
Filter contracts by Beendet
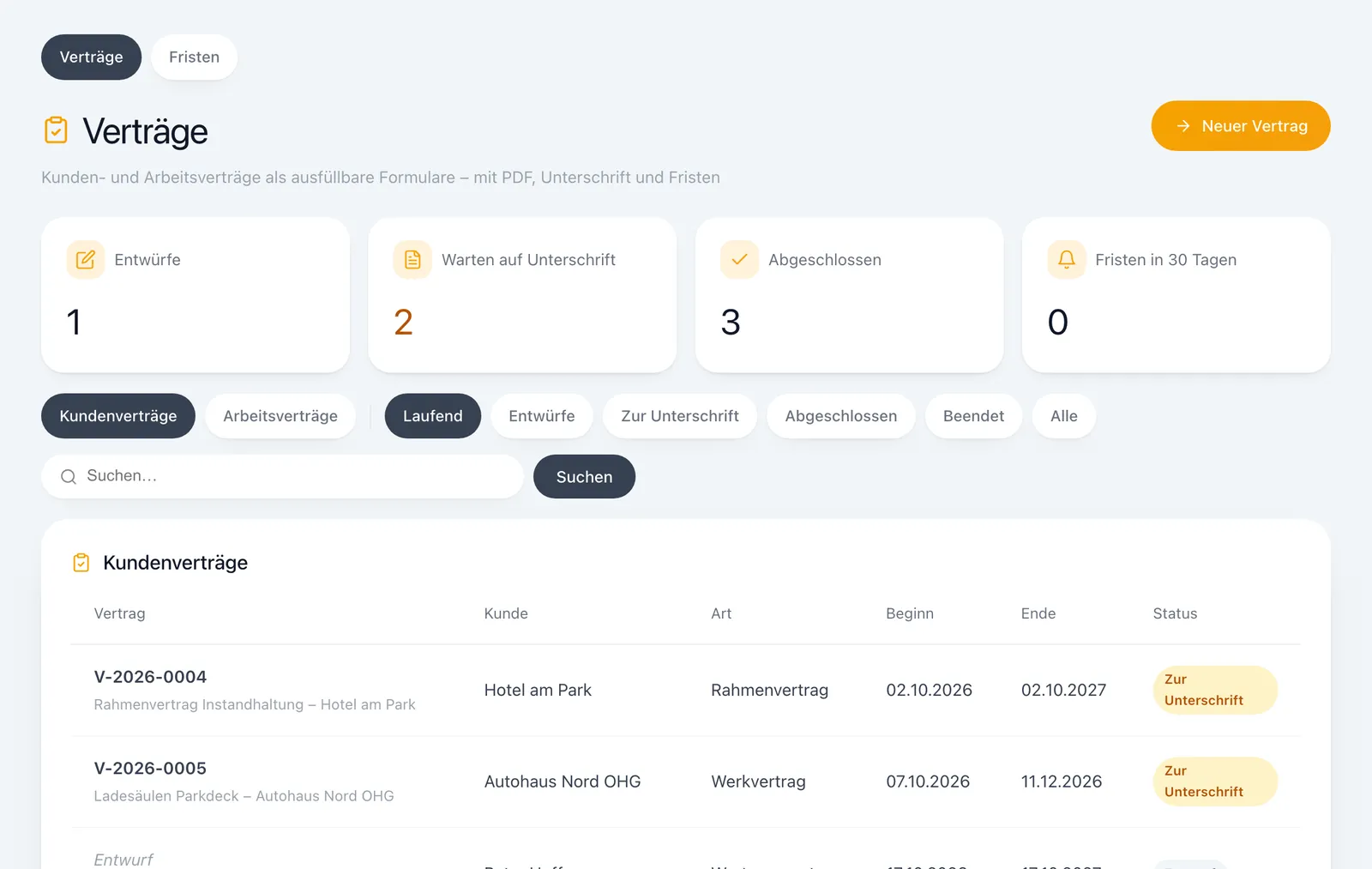(973, 416)
